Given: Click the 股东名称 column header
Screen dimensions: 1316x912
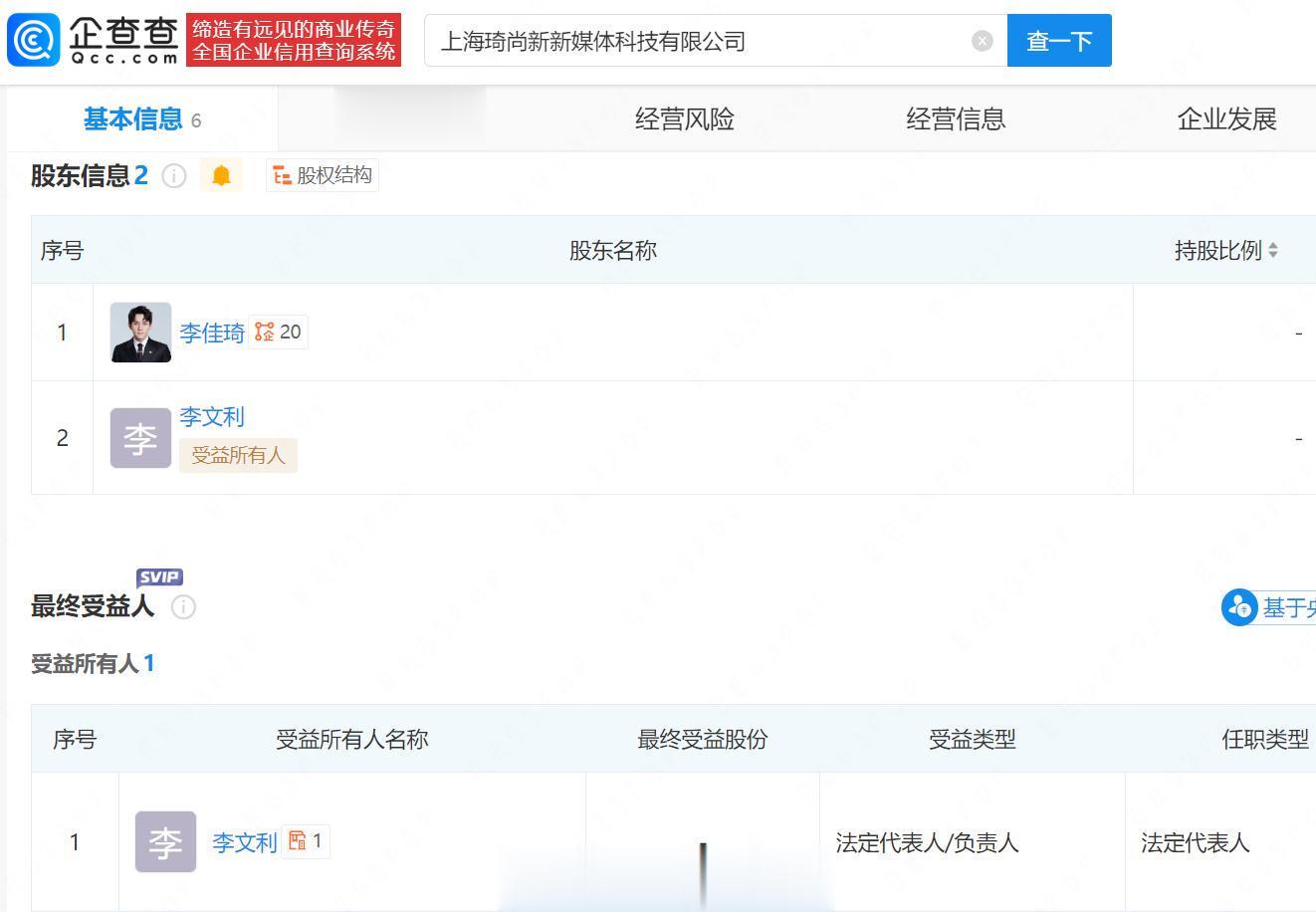Looking at the screenshot, I should point(613,251).
